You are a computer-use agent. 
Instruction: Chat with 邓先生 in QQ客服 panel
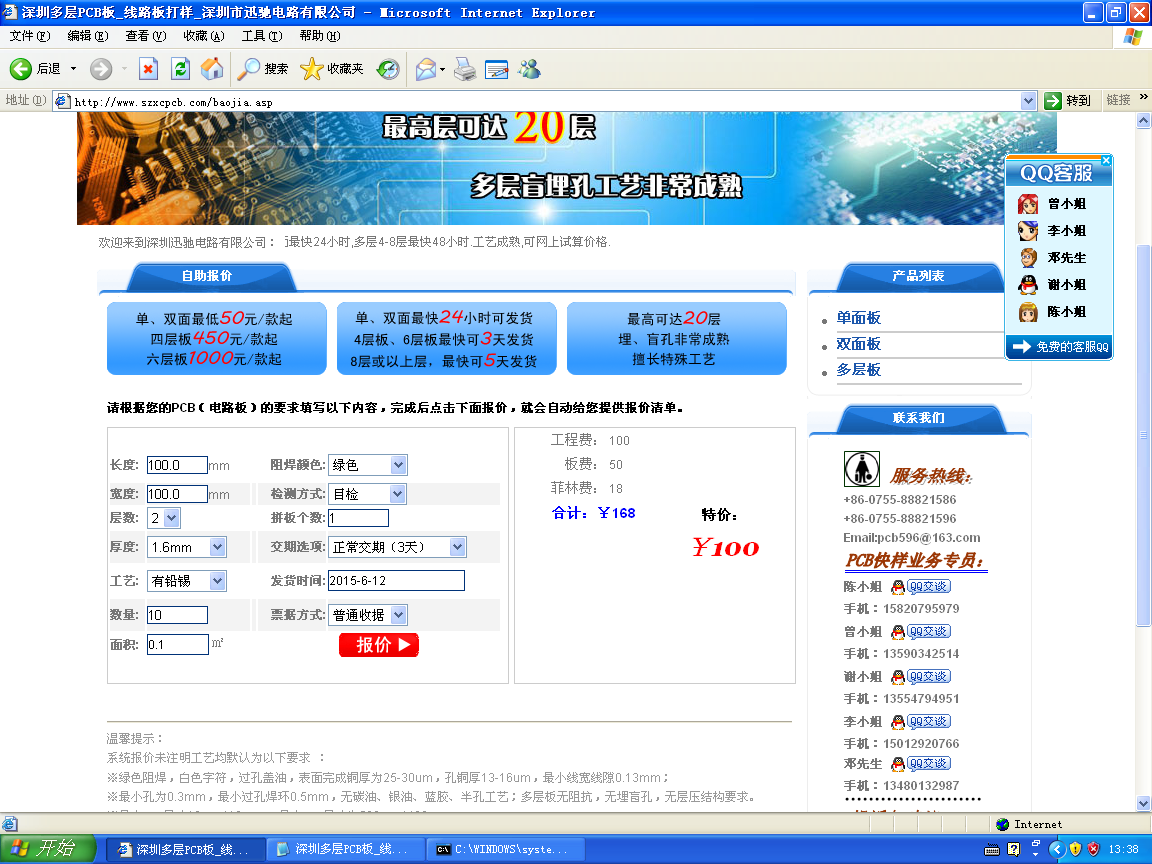pos(1051,257)
